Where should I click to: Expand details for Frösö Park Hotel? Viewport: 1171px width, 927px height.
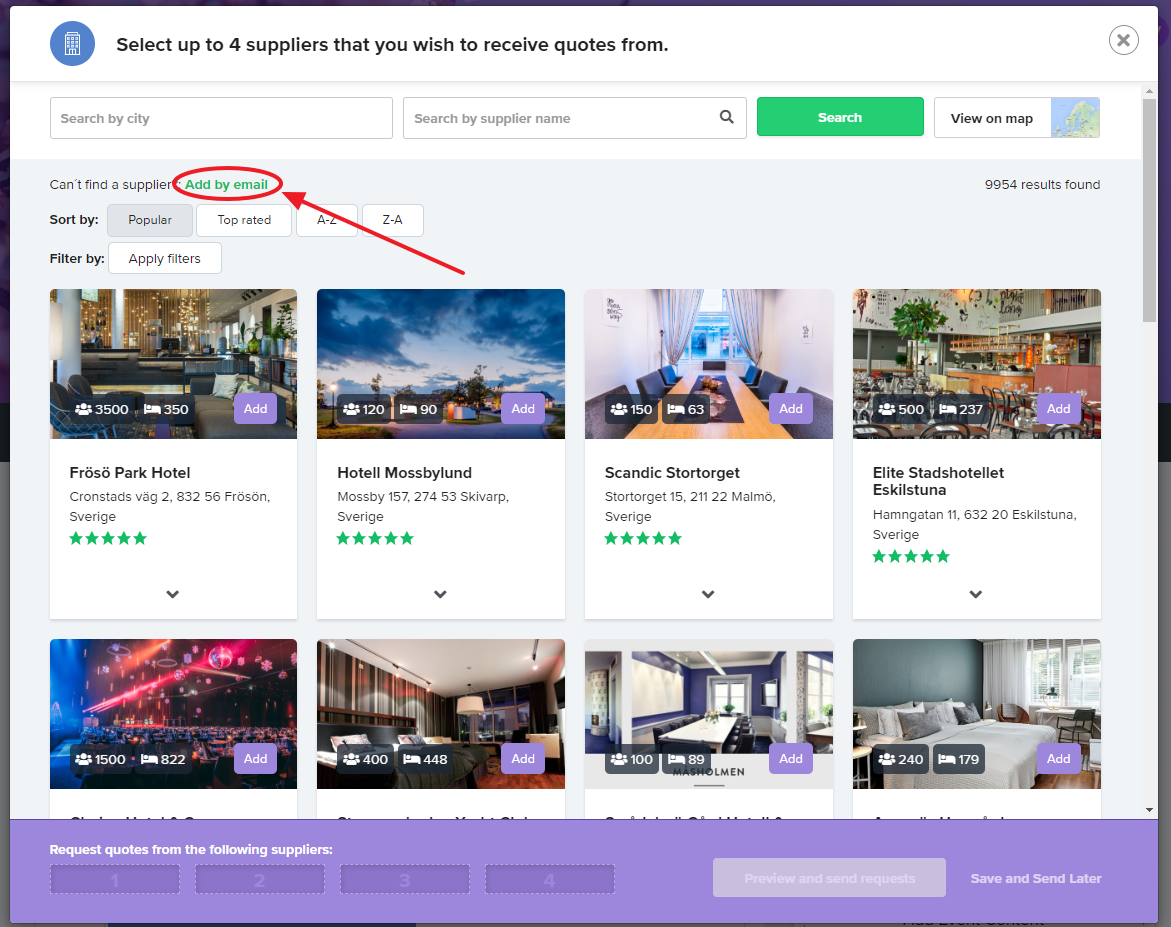pos(173,595)
